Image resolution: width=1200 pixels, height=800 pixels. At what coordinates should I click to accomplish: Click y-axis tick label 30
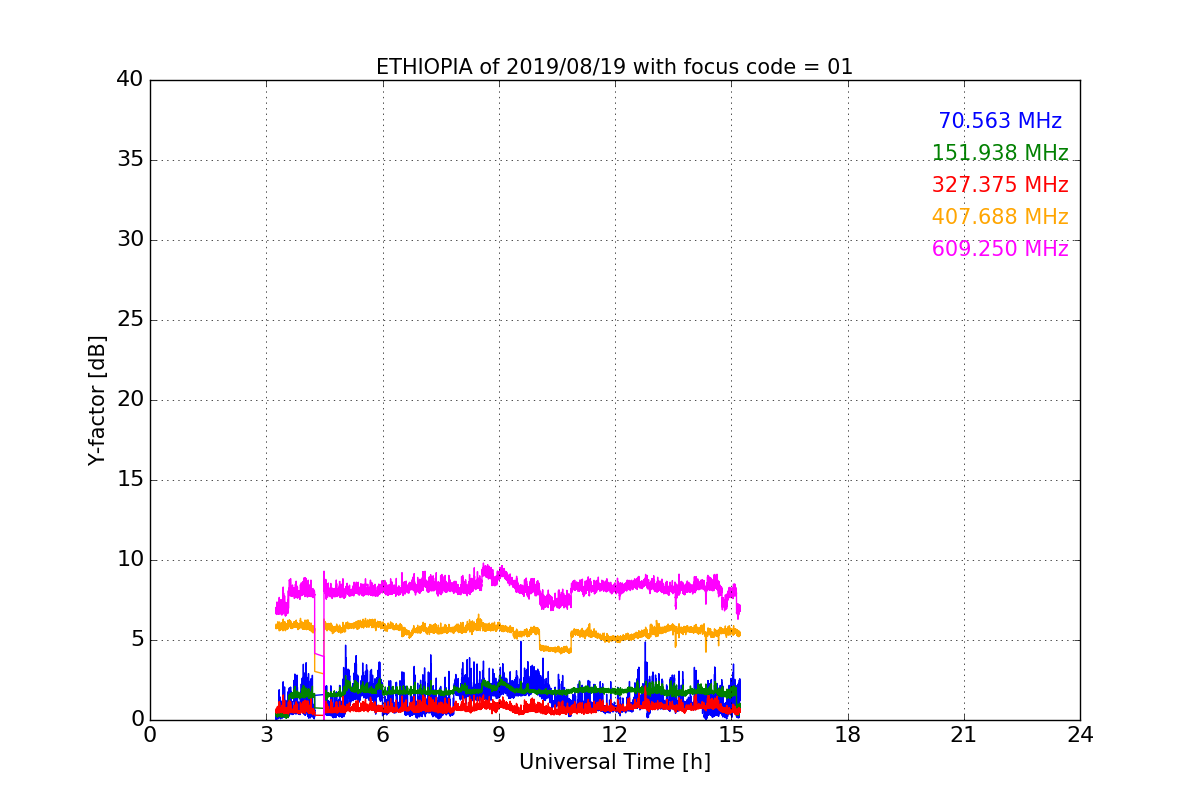click(130, 240)
